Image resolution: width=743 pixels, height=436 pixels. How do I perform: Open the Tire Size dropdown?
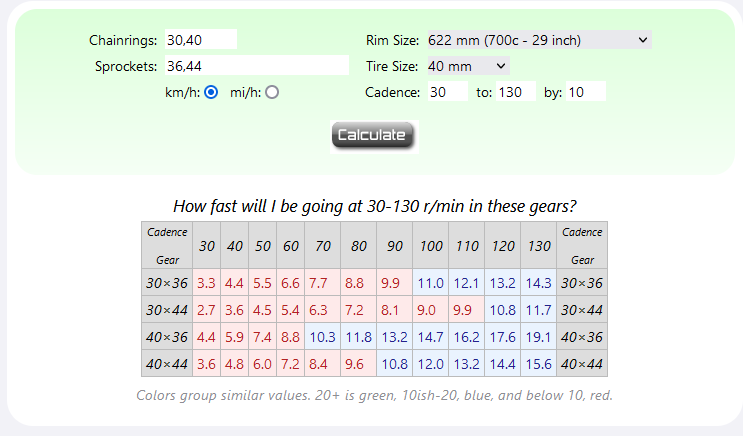click(468, 66)
